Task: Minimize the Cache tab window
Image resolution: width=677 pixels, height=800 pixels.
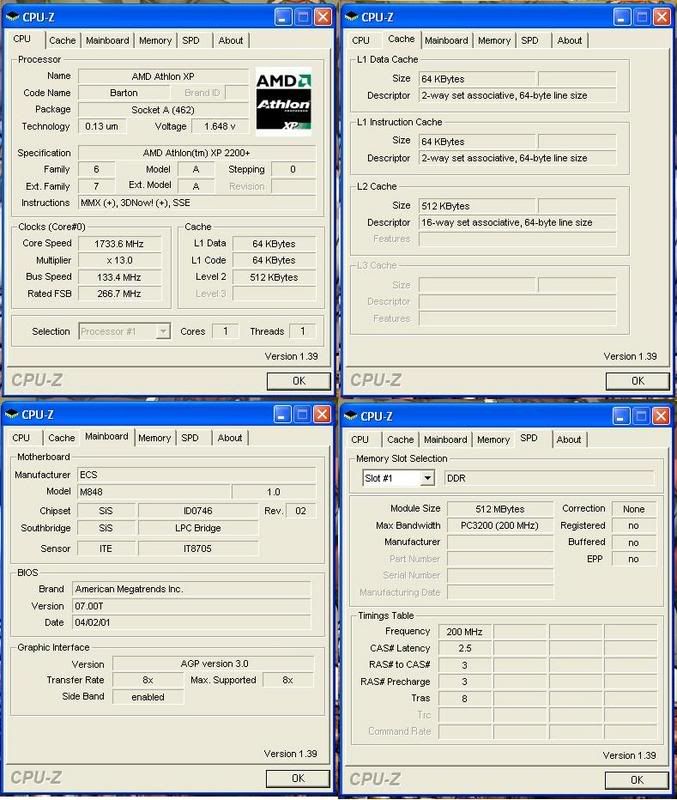Action: 621,17
